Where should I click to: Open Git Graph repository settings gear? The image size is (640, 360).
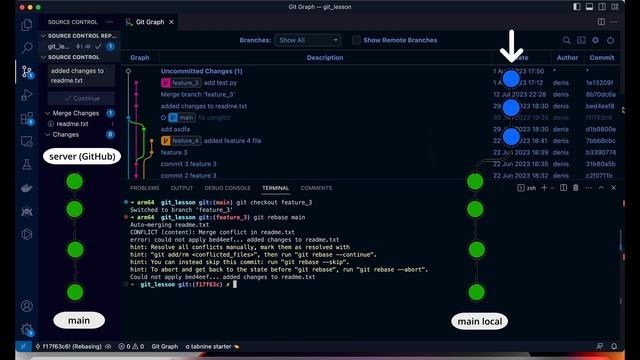point(596,40)
